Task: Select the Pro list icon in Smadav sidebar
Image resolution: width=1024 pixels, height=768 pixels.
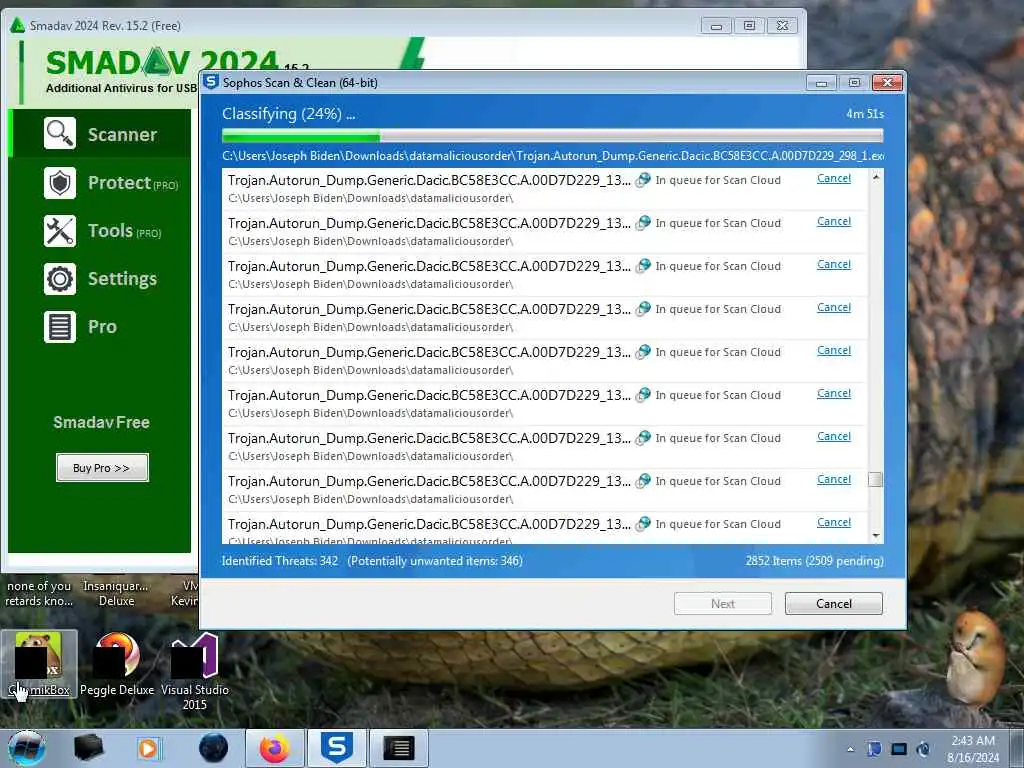Action: [x=60, y=327]
